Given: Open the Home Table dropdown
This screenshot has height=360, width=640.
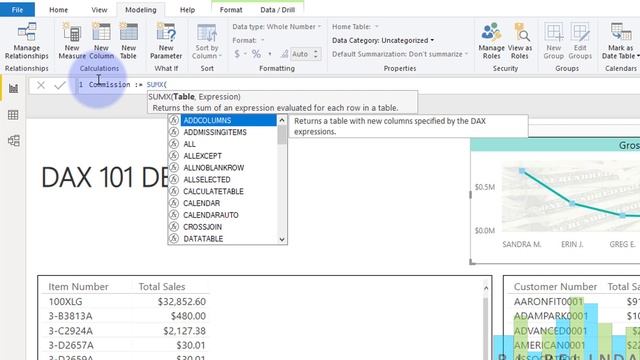Looking at the screenshot, I should click(355, 27).
